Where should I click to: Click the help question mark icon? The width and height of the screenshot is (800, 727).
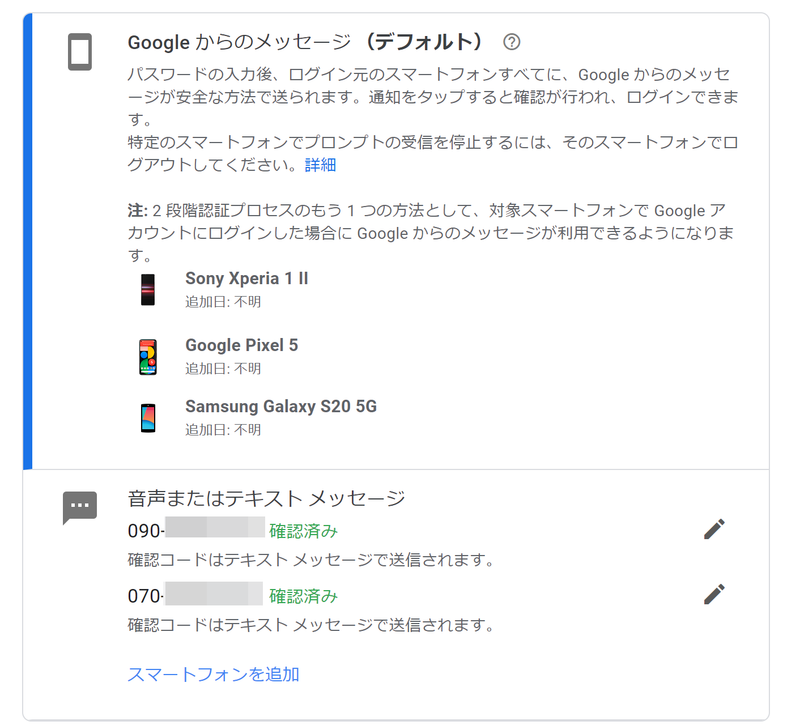coord(511,42)
